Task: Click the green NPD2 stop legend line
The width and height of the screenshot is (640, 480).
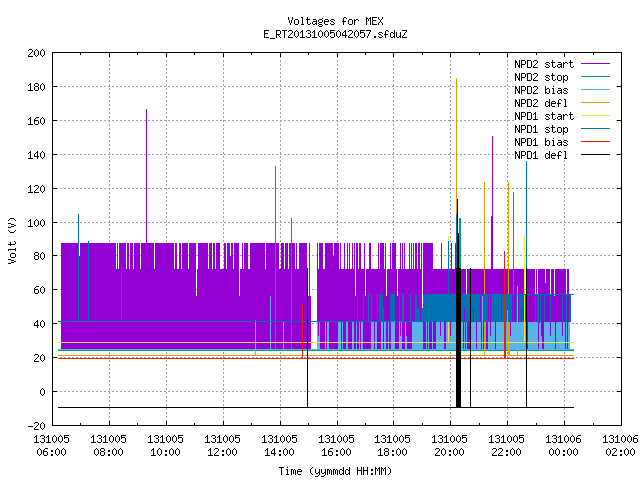Action: point(595,77)
